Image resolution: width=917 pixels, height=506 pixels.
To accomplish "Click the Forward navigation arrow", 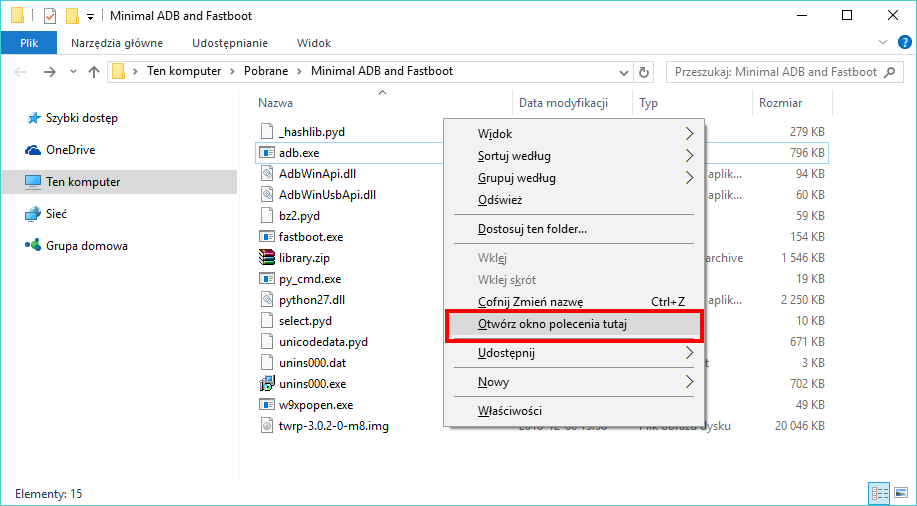I will [x=50, y=72].
